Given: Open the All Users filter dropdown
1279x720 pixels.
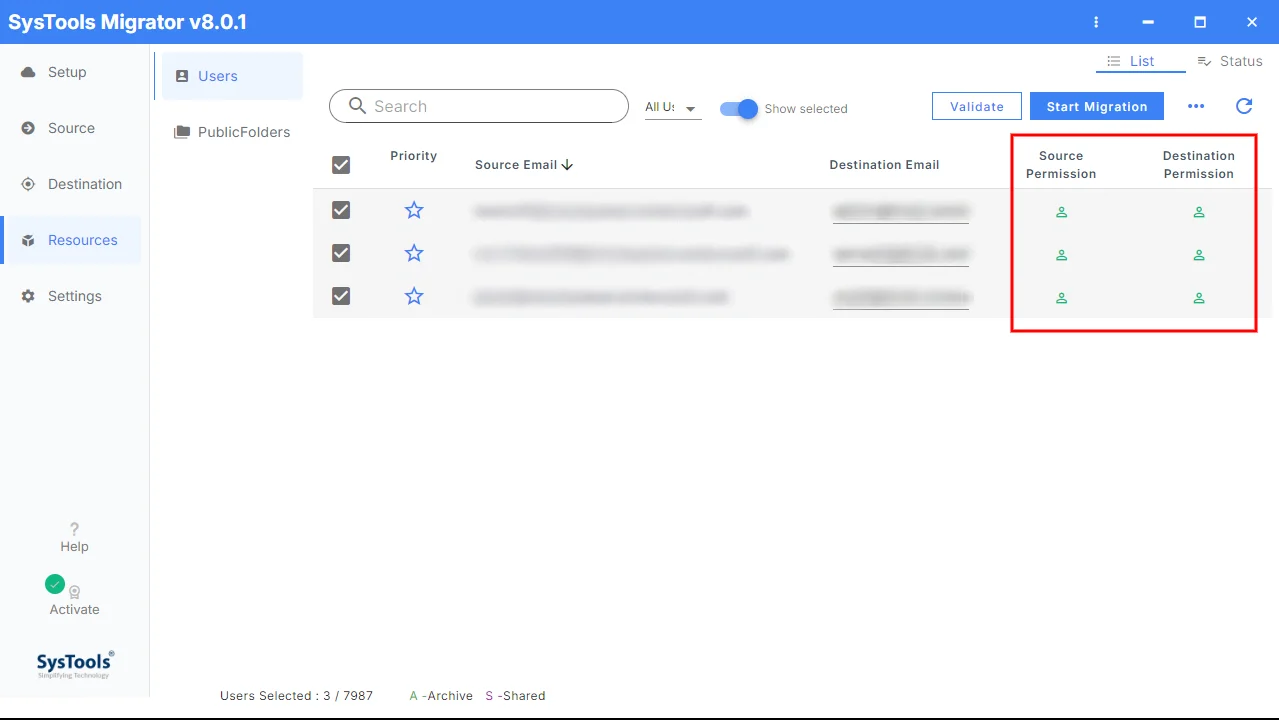Looking at the screenshot, I should click(x=672, y=107).
